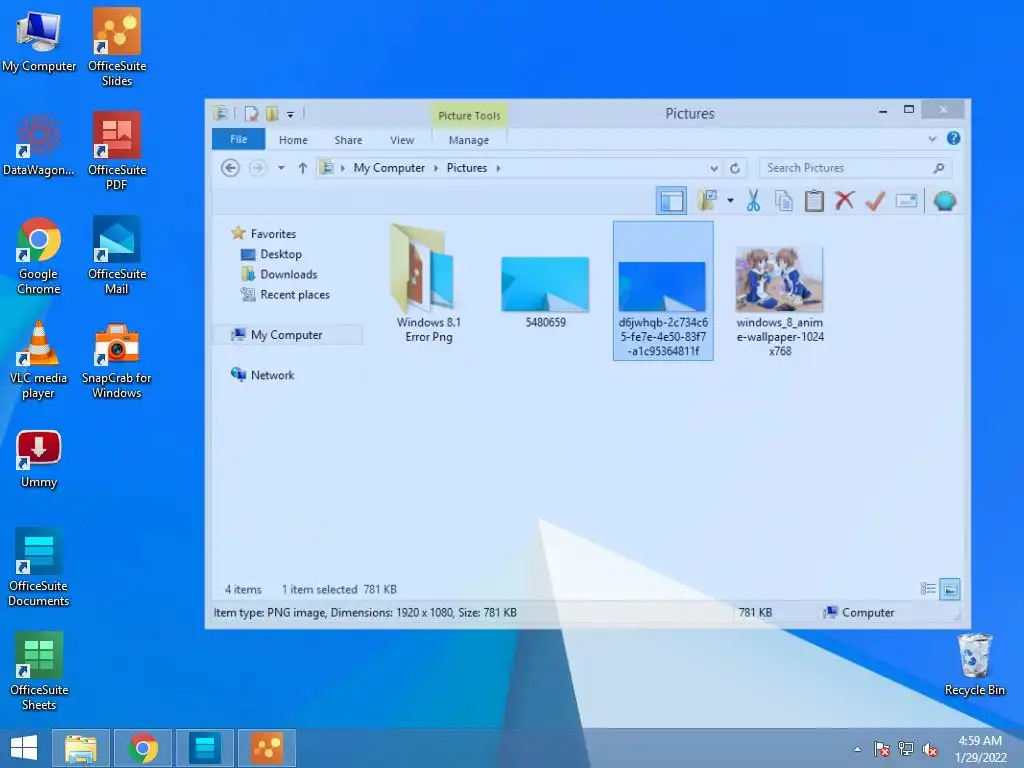
Task: Click the teal shell icon in toolbar
Action: pos(944,200)
